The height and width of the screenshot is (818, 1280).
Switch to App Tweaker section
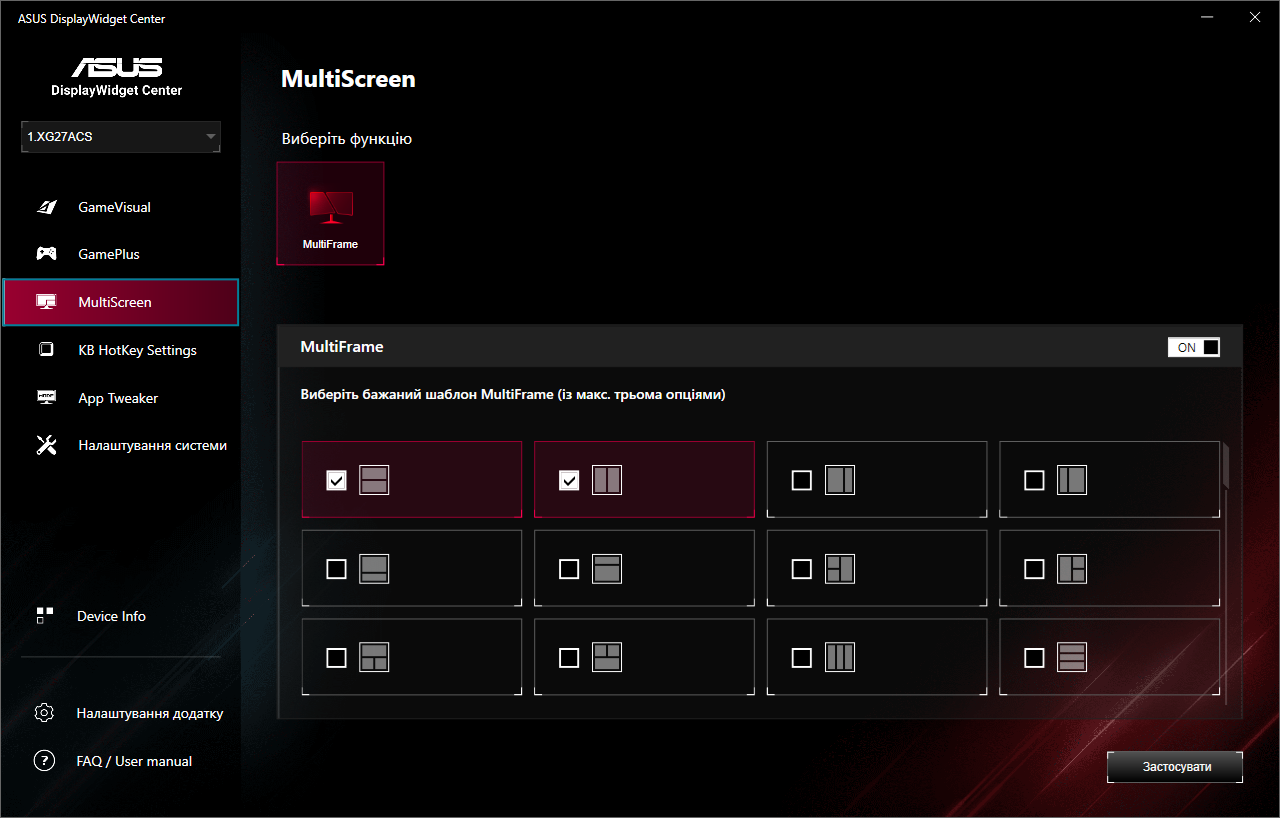pos(121,398)
